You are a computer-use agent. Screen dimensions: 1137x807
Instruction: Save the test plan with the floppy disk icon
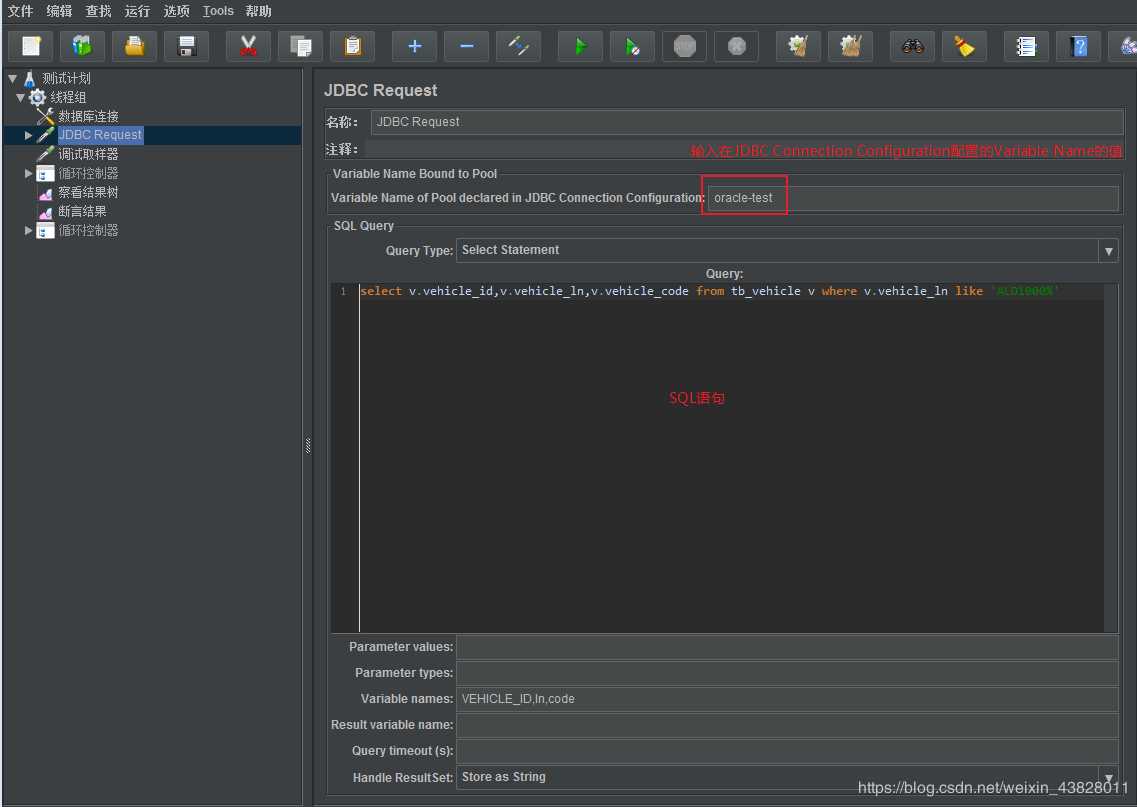[x=186, y=46]
